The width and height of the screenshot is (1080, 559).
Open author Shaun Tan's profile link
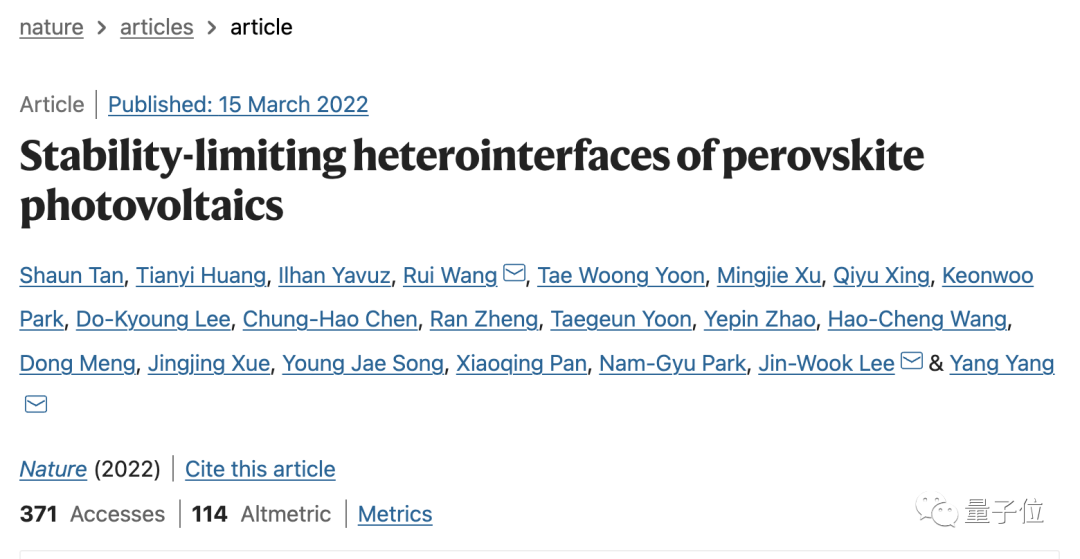tap(71, 275)
